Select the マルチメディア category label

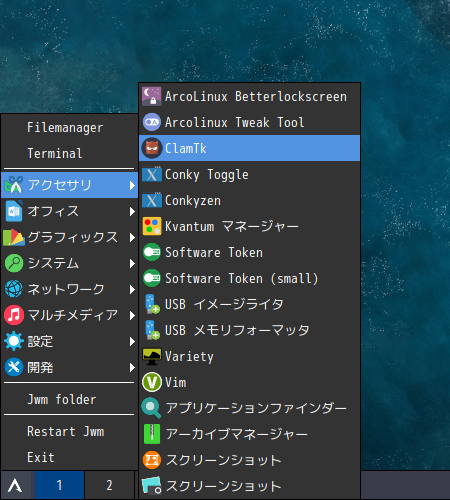click(x=73, y=315)
